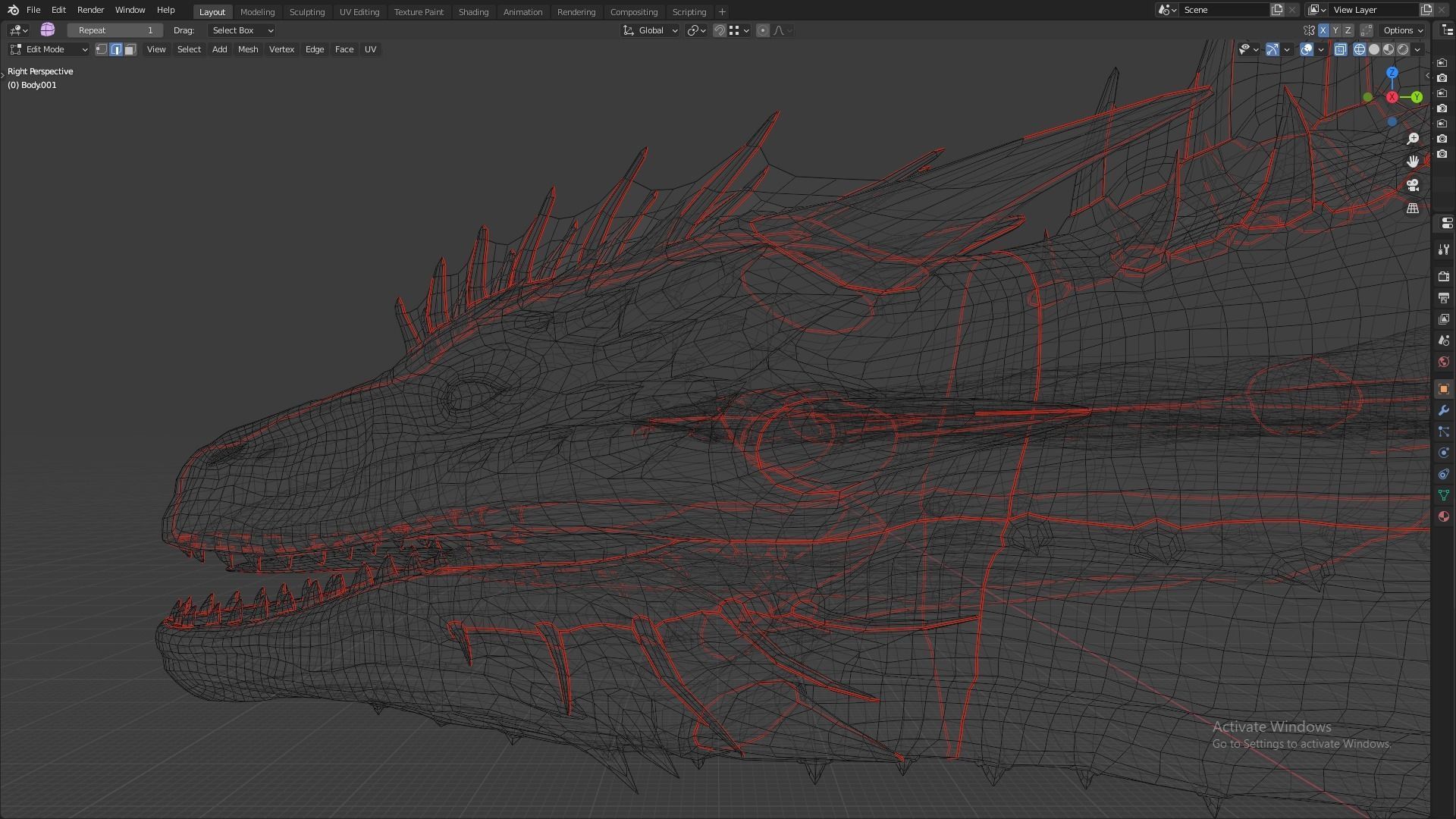1456x819 pixels.
Task: Switch to solid shading
Action: coord(1374,49)
